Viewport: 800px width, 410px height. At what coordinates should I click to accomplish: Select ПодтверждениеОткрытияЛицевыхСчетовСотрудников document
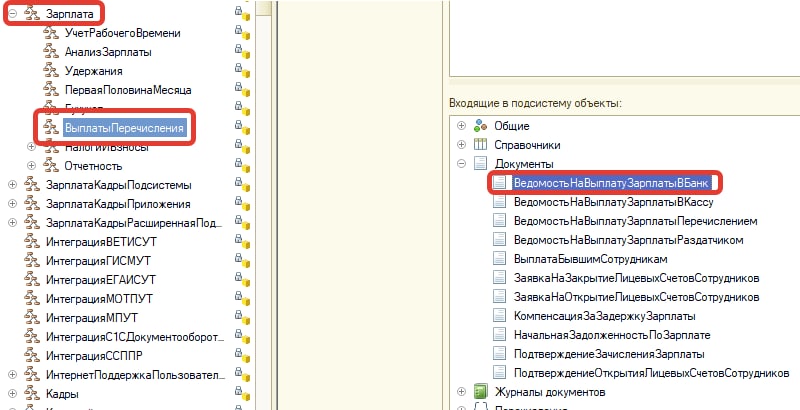point(652,373)
